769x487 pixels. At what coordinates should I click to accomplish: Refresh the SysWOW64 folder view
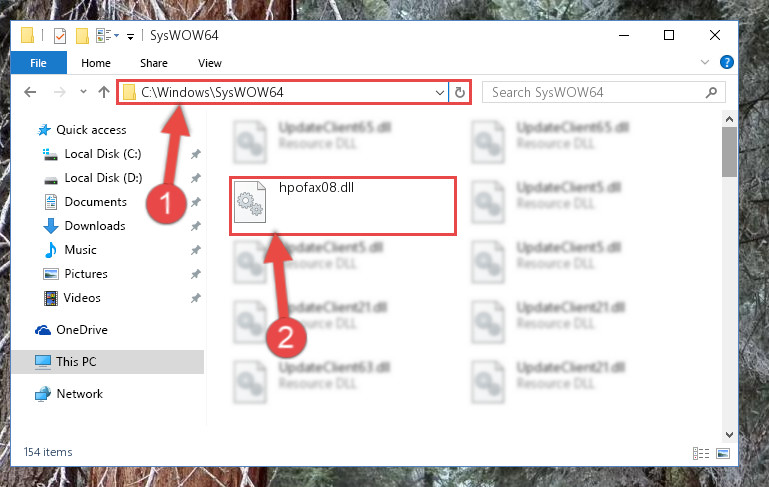tap(460, 92)
